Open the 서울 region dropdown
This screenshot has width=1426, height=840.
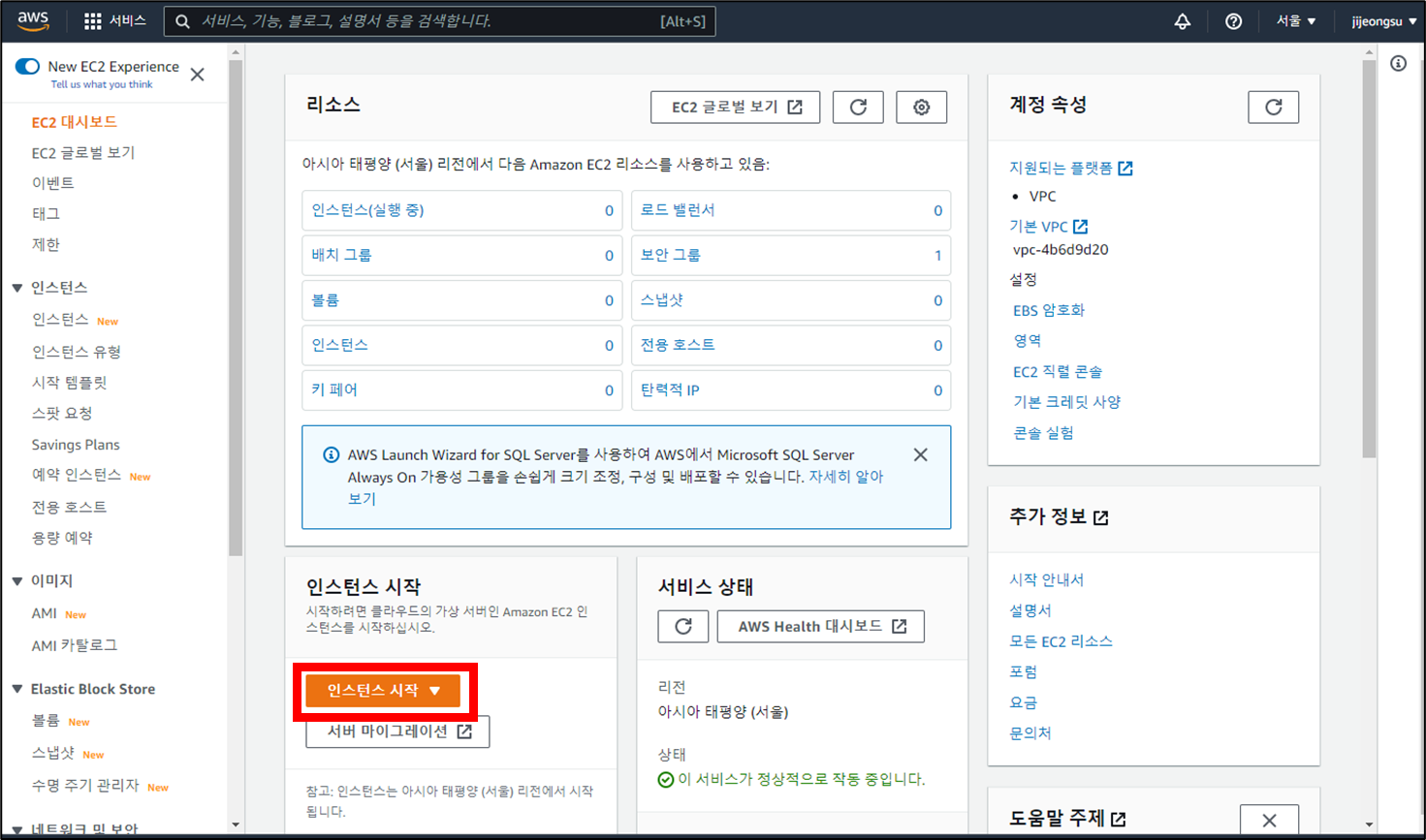point(1295,21)
